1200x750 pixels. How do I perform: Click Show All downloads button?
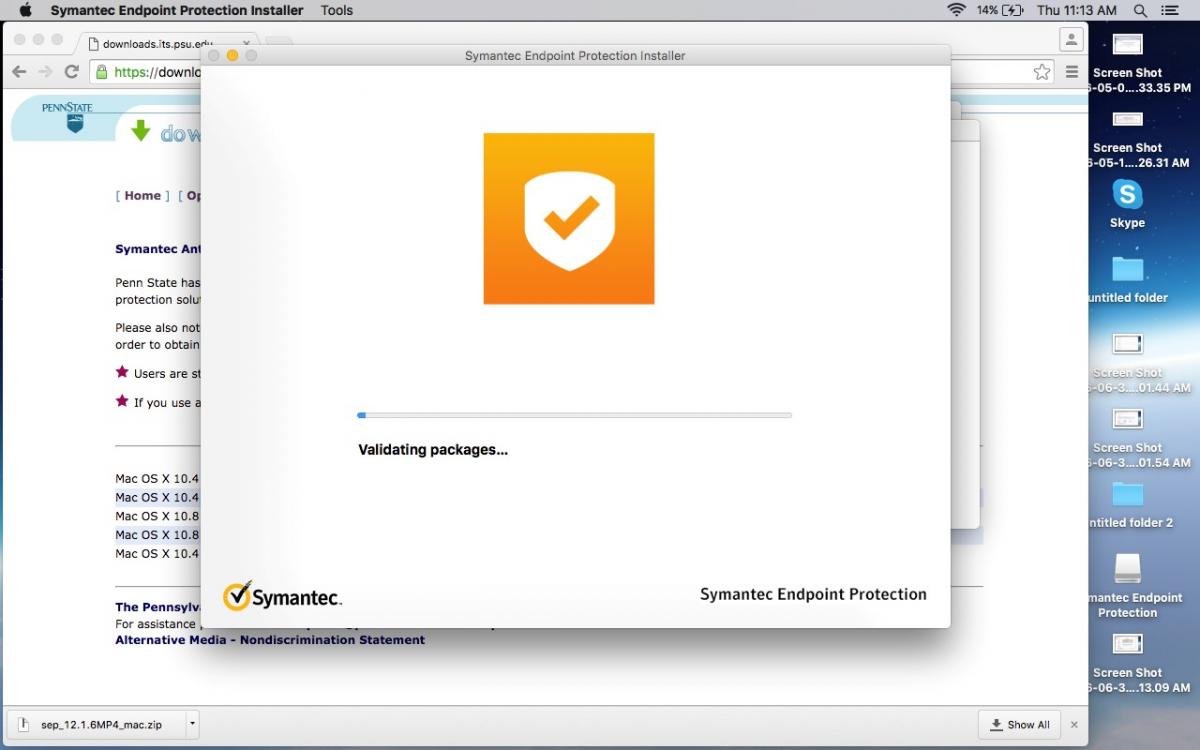click(x=1019, y=725)
